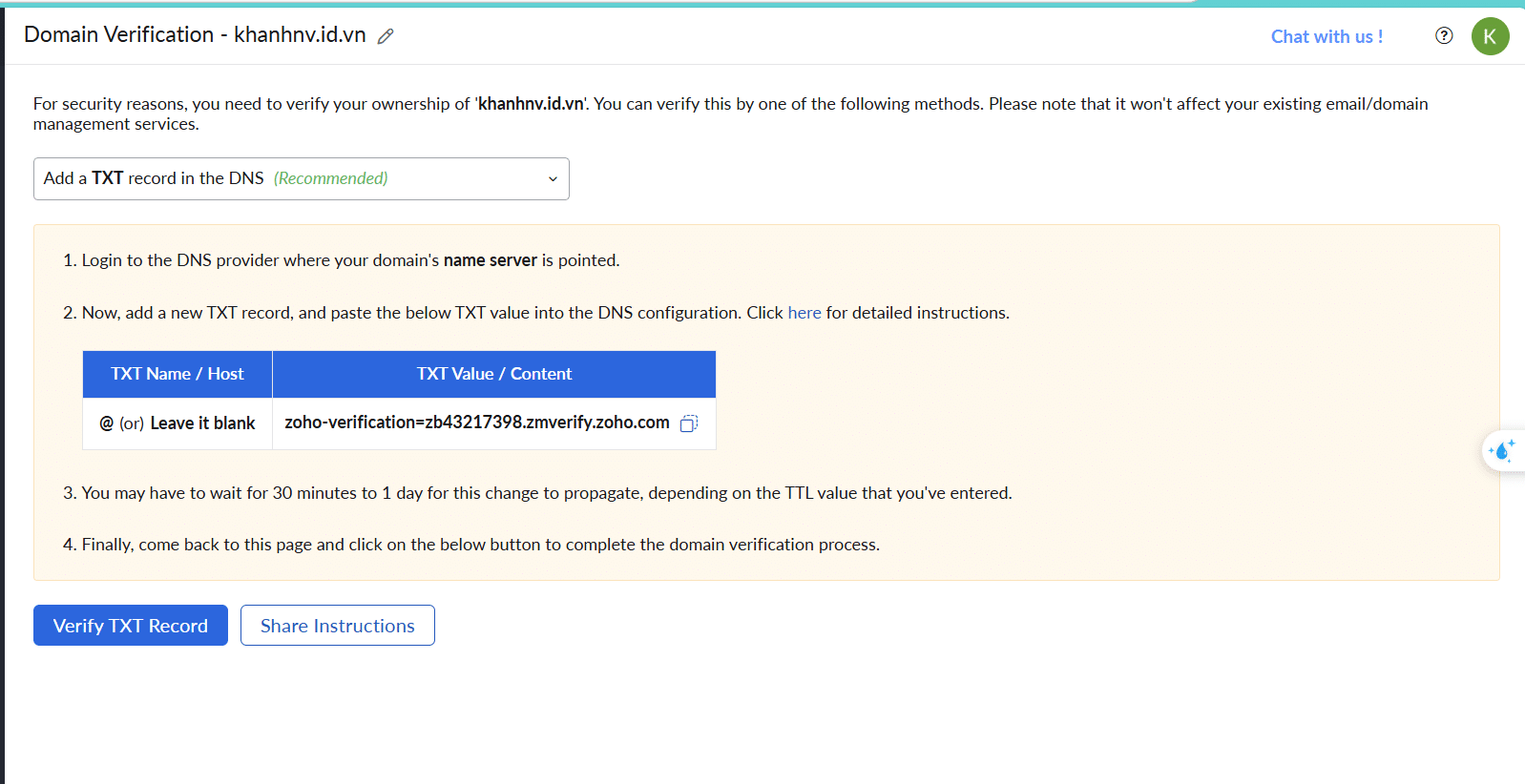Click the TXT Name / Host column header
The width and height of the screenshot is (1525, 784).
[x=178, y=374]
